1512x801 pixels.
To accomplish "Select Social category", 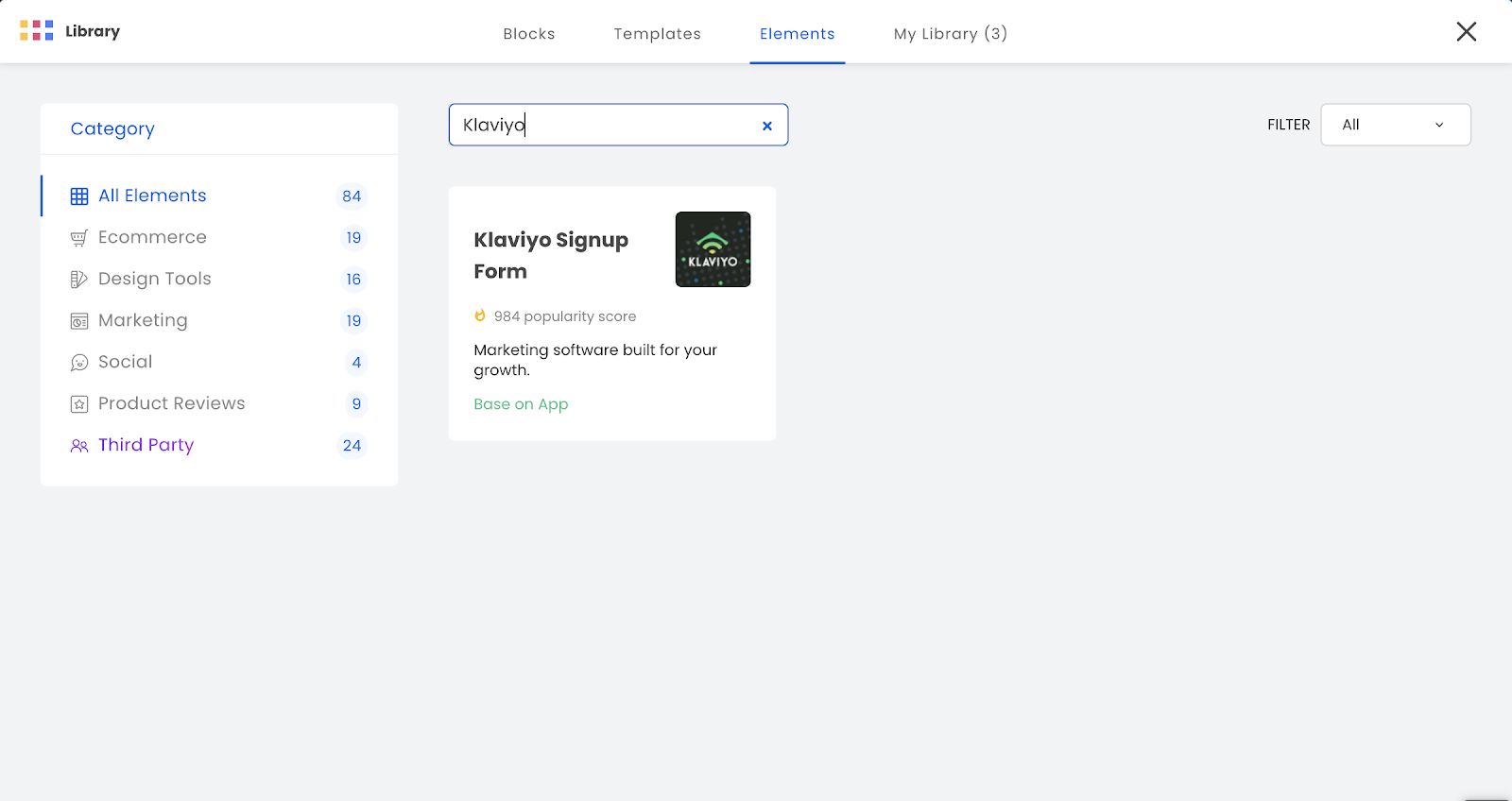I will [219, 362].
